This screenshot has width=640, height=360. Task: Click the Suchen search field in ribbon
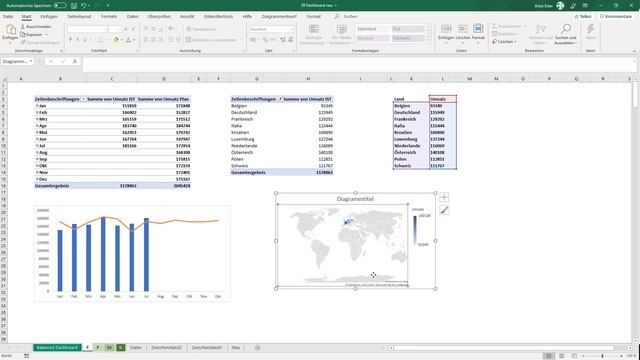point(350,16)
